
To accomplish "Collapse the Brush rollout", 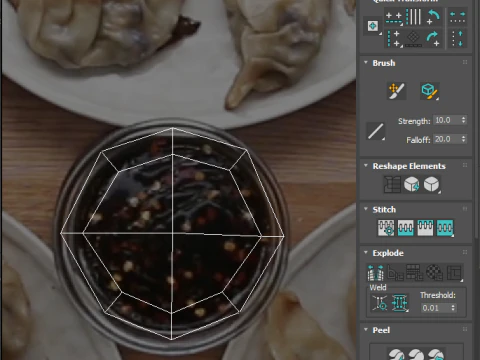I will (x=366, y=62).
